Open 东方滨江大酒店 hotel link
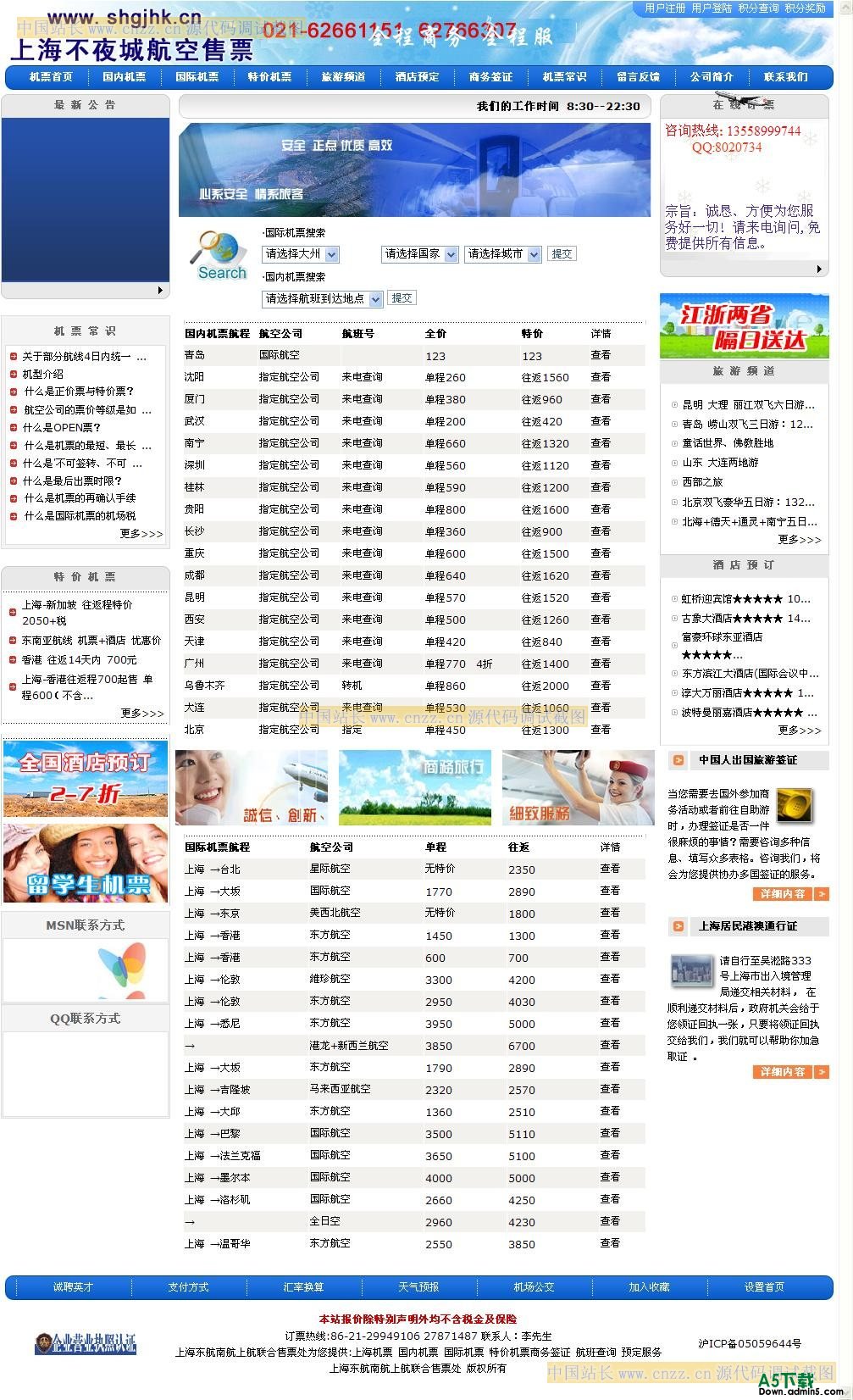Screen dimensions: 853x1400 click(751, 674)
